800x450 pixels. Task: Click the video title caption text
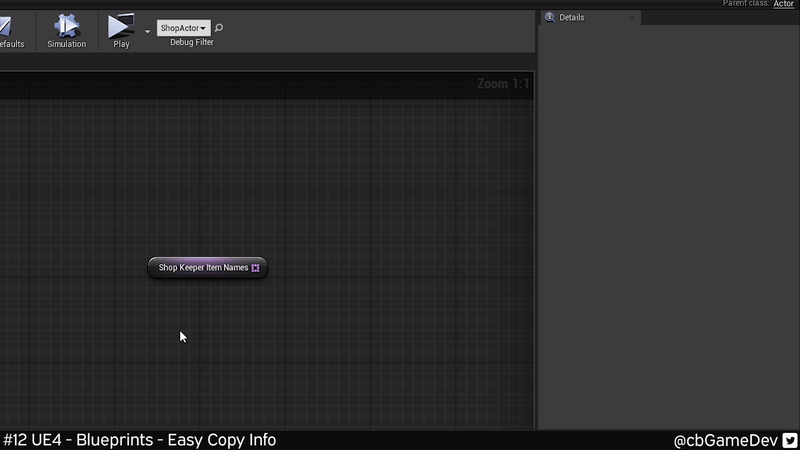point(140,440)
